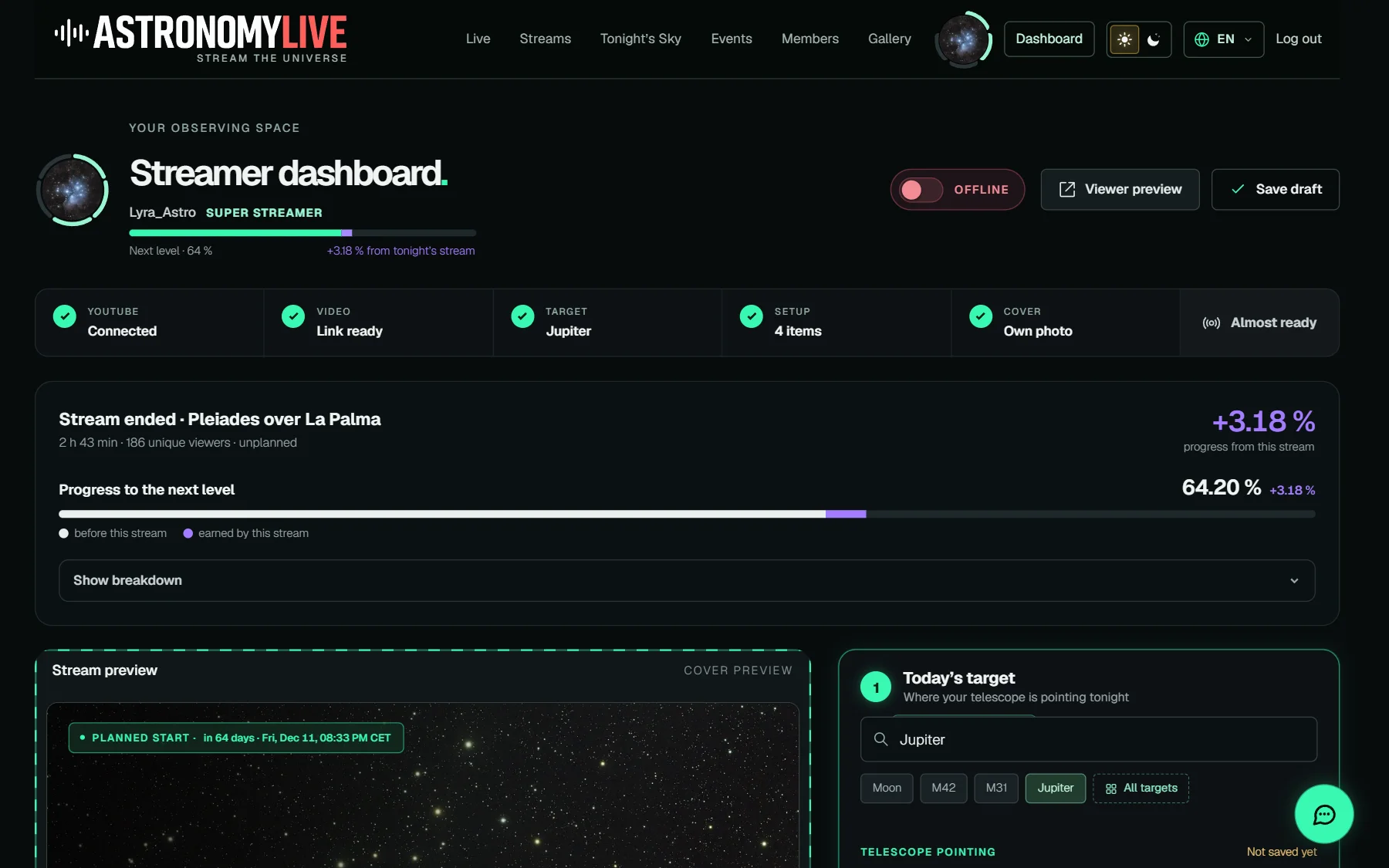Image resolution: width=1389 pixels, height=868 pixels.
Task: Focus the Jupiter target search field
Action: tap(1089, 739)
